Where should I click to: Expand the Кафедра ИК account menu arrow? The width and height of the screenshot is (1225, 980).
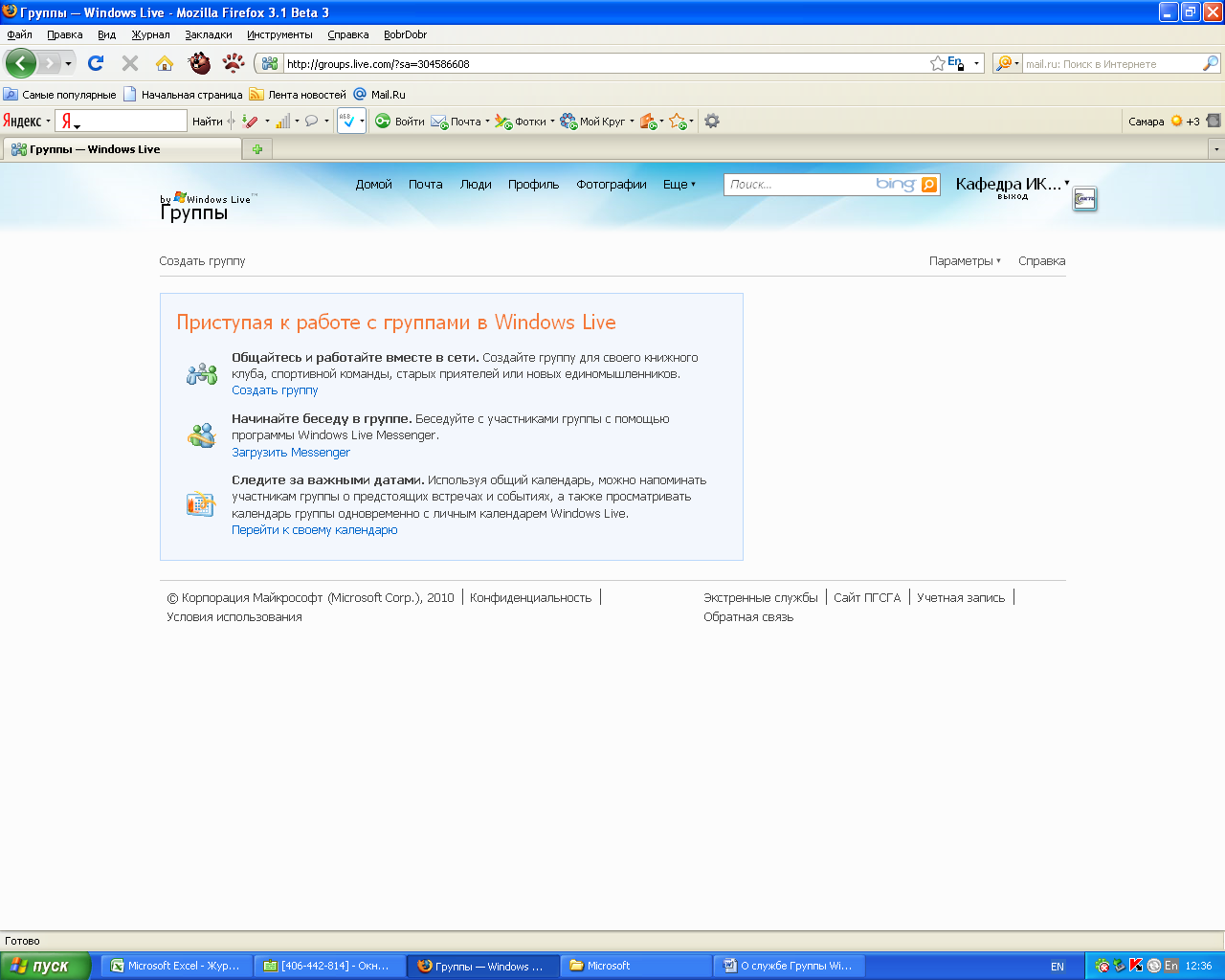[1067, 183]
